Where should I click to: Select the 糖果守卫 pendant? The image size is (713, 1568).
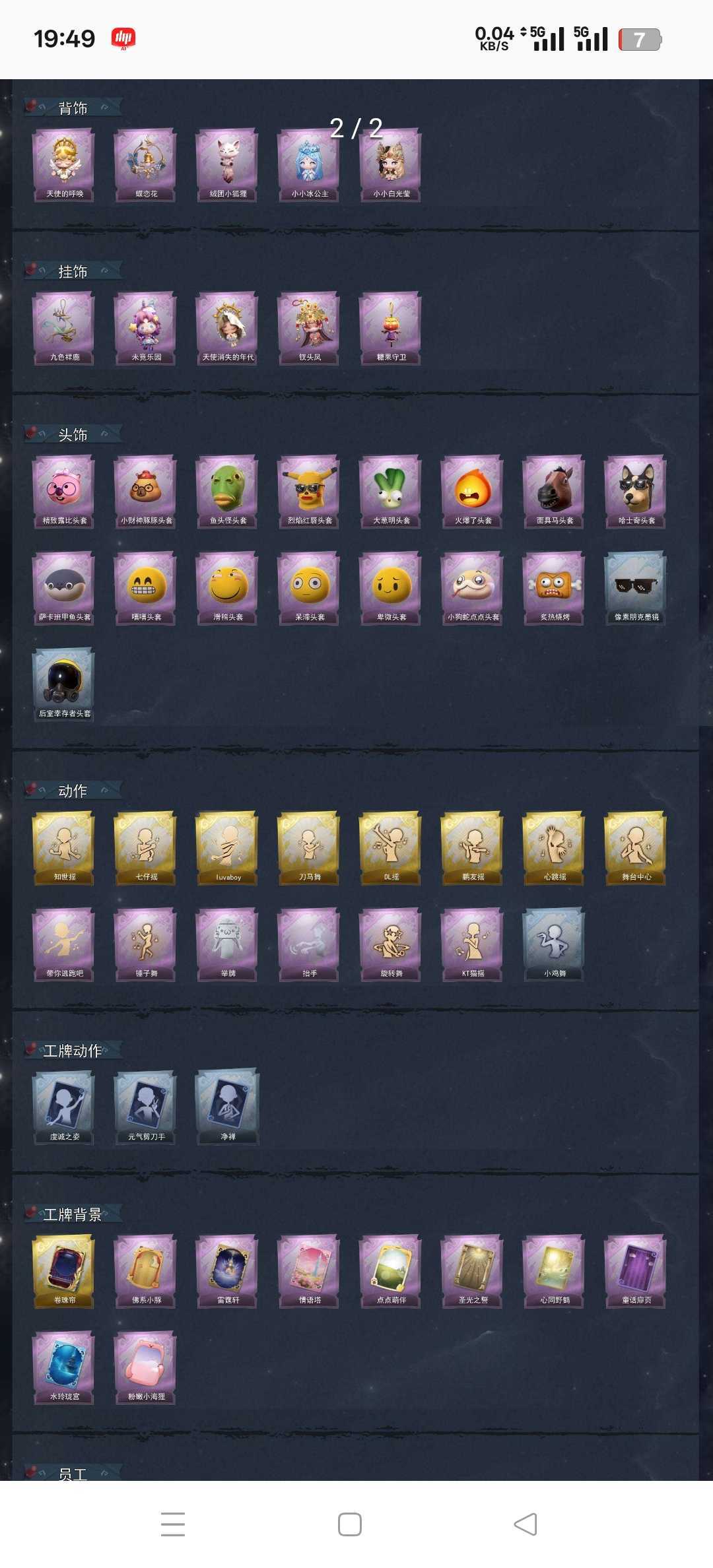point(391,329)
